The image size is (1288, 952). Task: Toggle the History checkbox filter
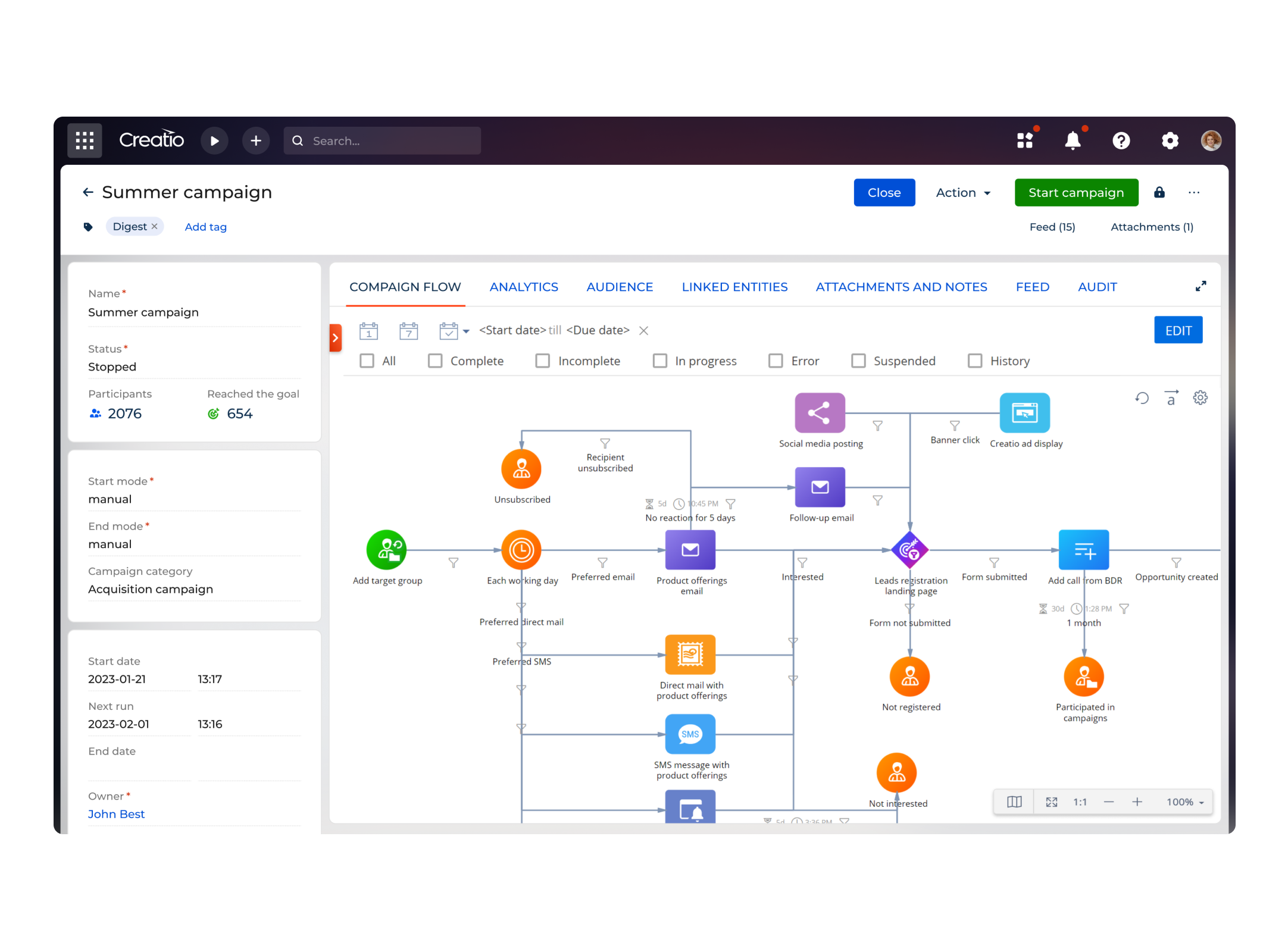pyautogui.click(x=974, y=361)
